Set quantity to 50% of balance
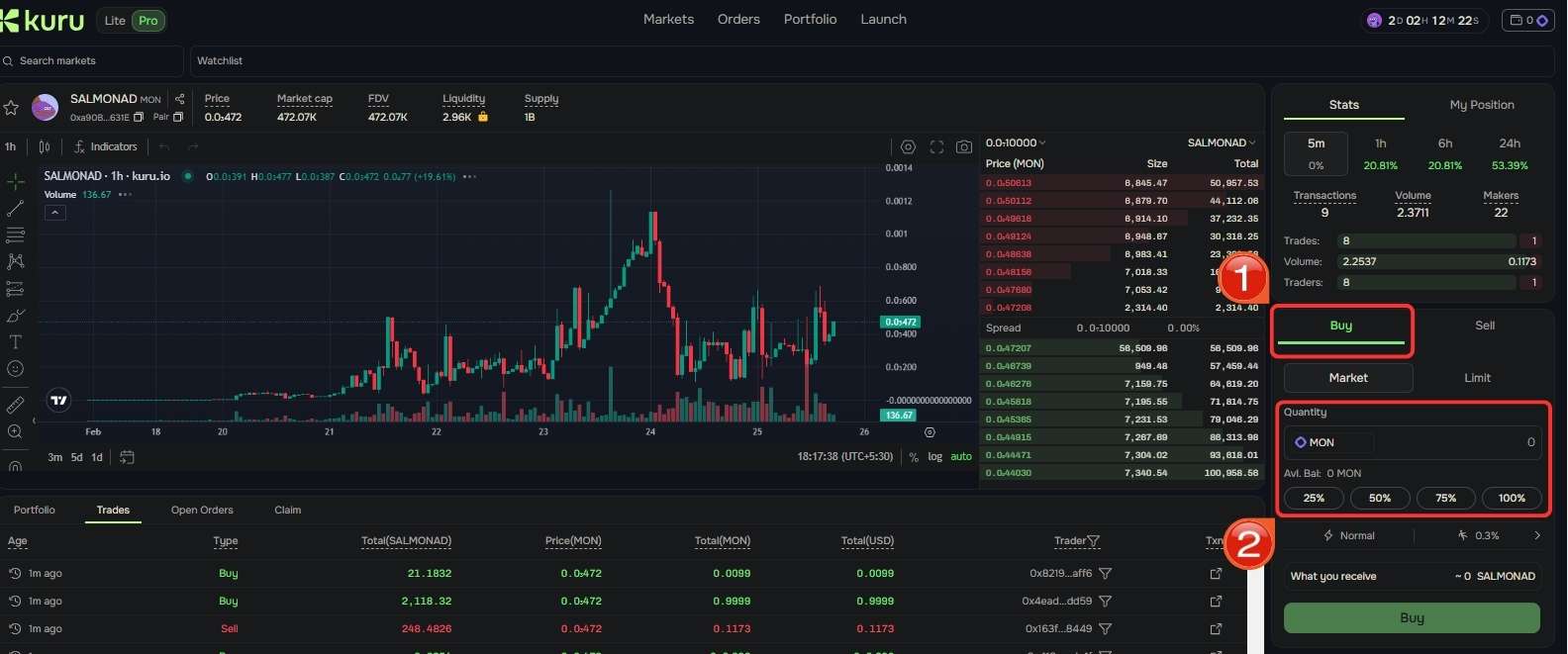 1380,498
